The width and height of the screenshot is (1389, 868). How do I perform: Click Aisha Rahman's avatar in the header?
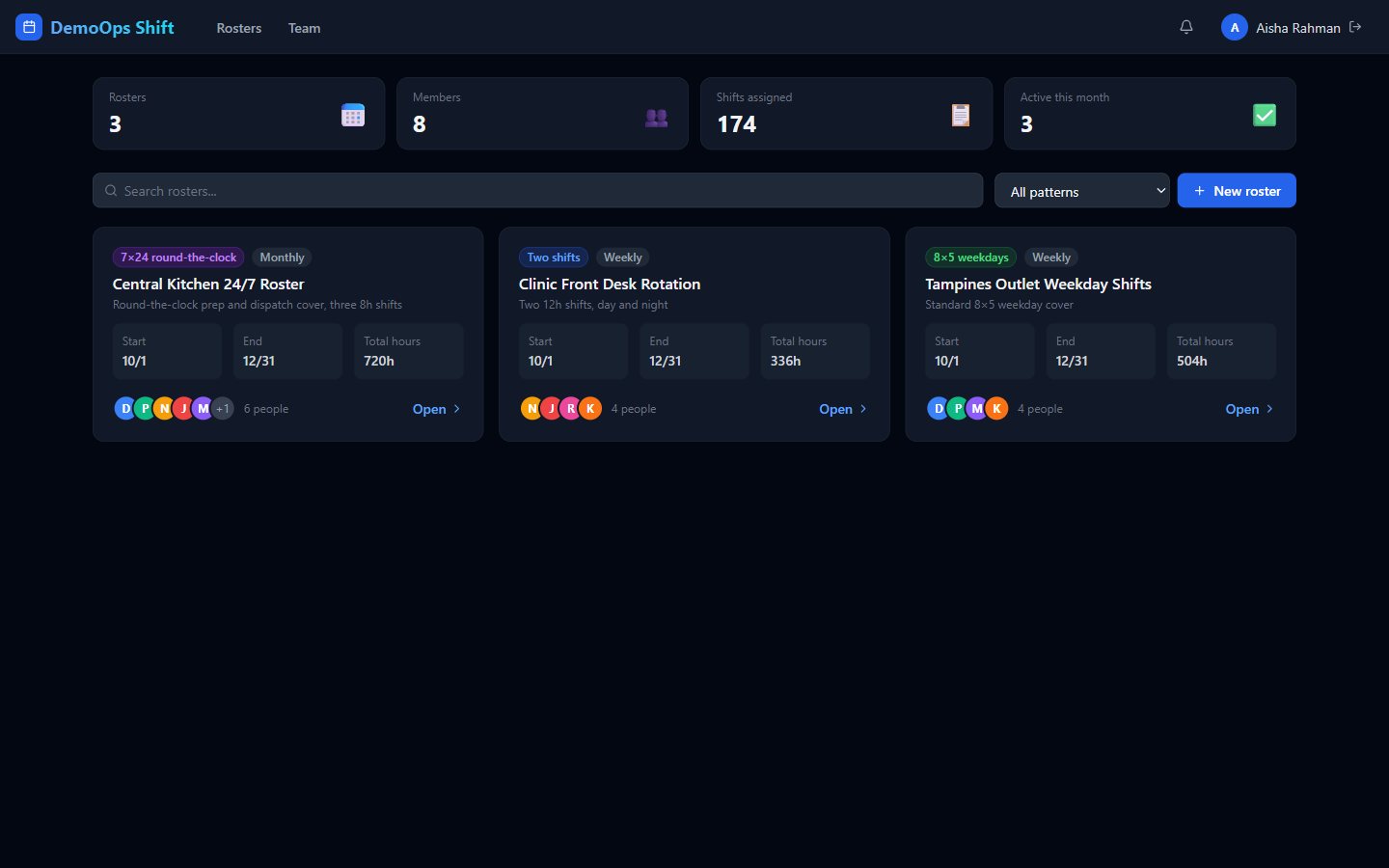[x=1235, y=27]
